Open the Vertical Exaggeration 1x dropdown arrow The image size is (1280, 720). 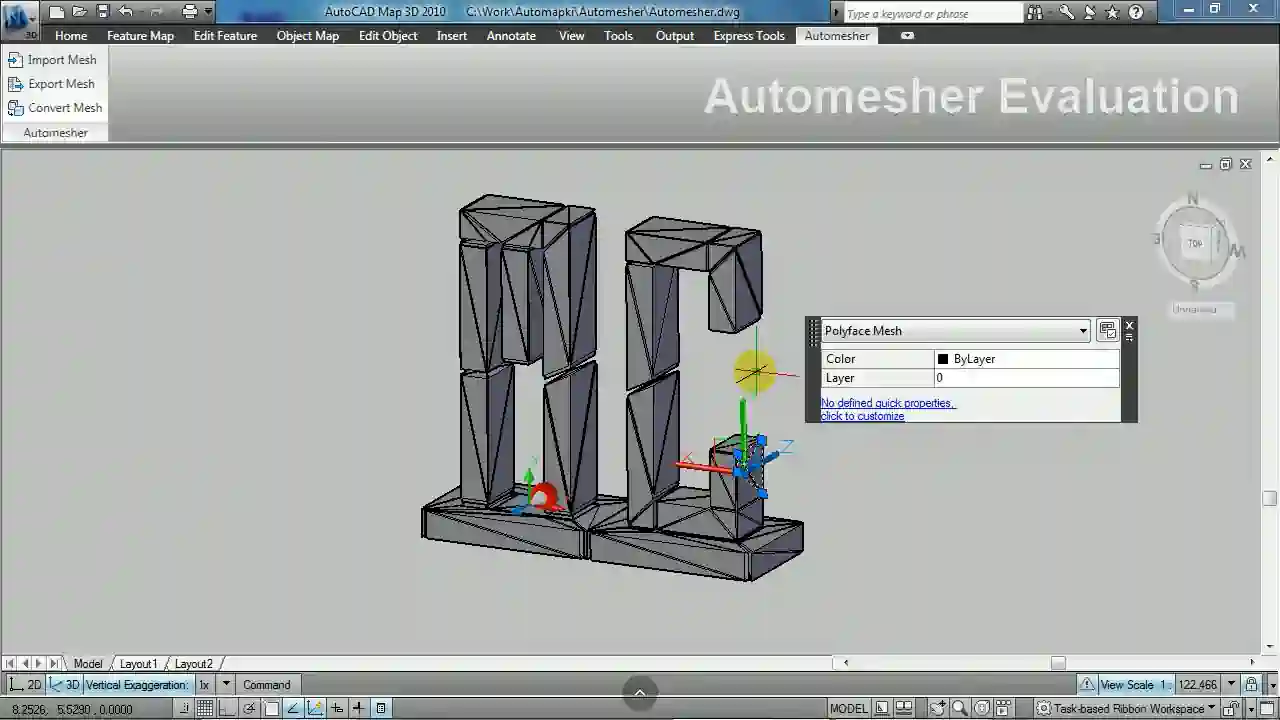point(226,685)
